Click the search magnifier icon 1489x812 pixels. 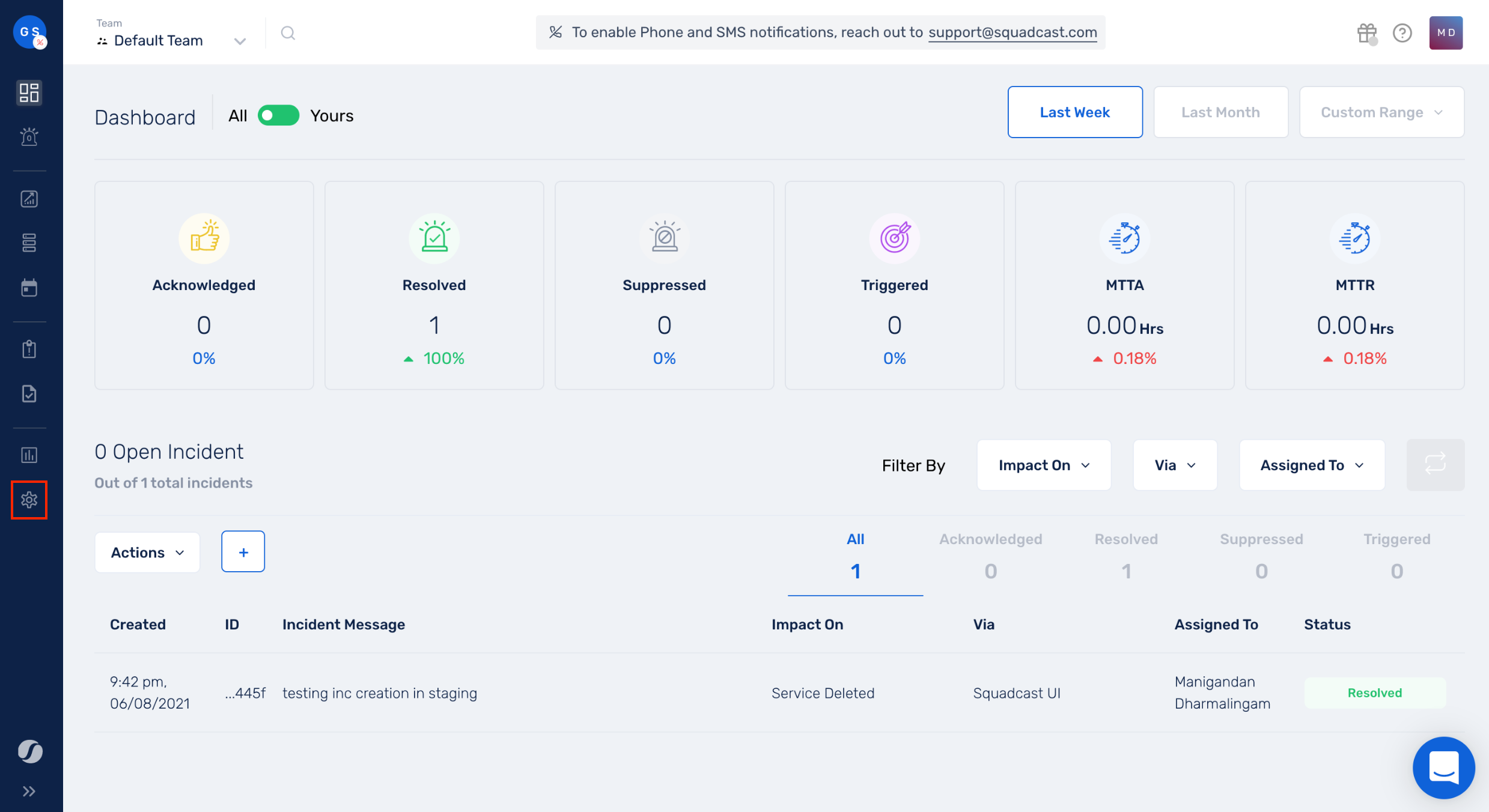288,32
